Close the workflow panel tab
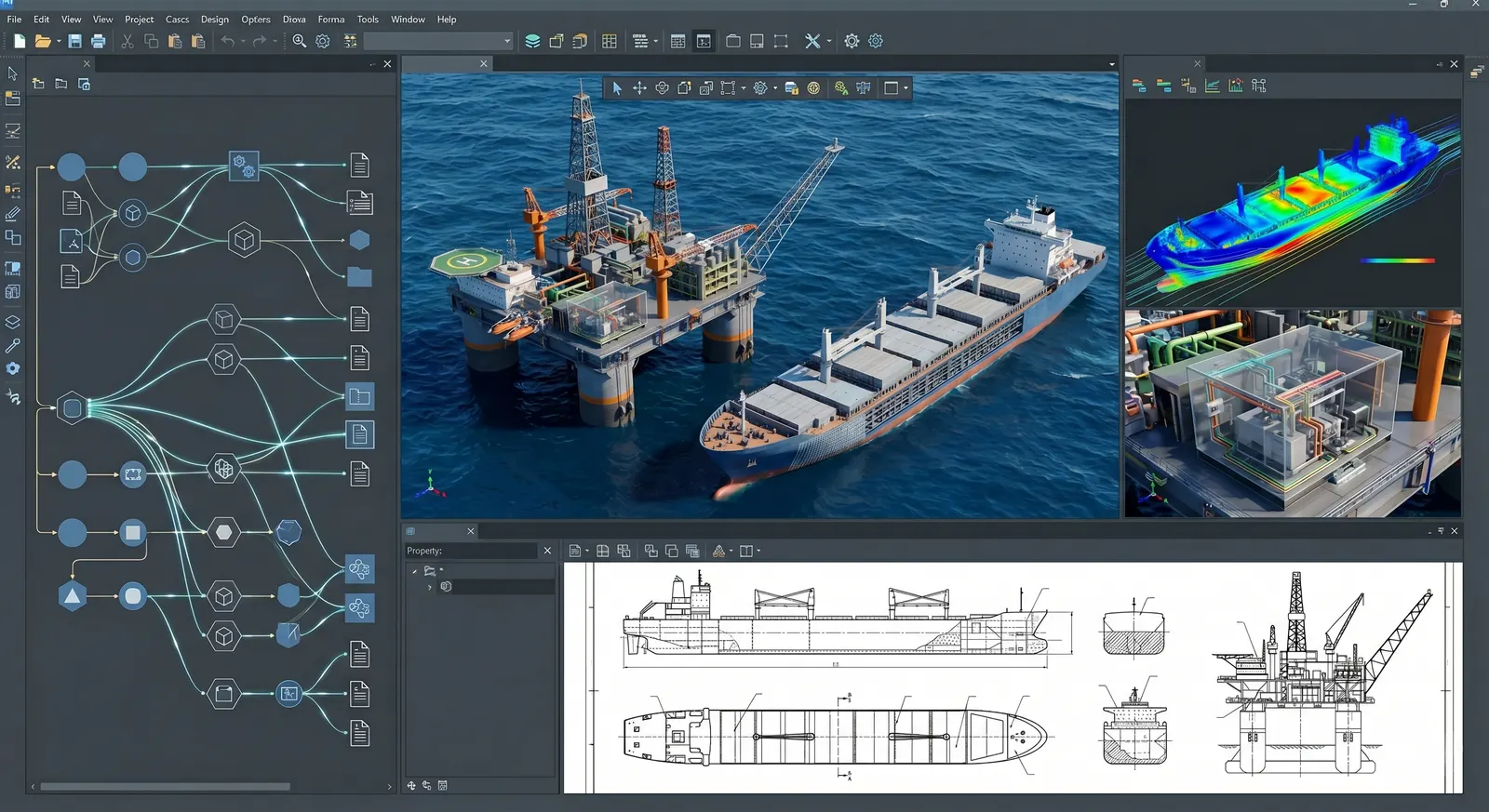 click(x=87, y=64)
